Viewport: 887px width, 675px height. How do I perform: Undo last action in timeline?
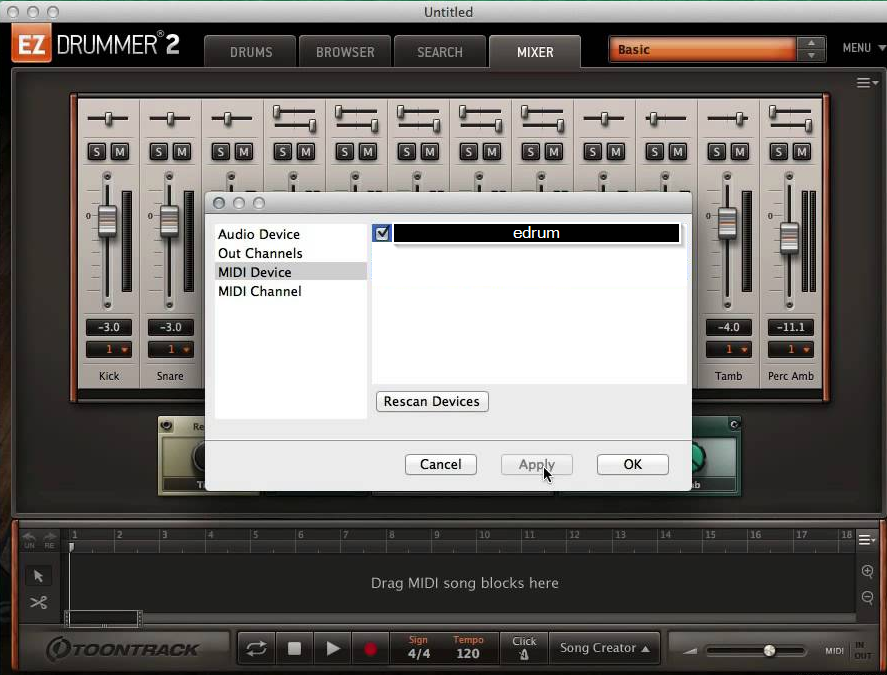[29, 540]
